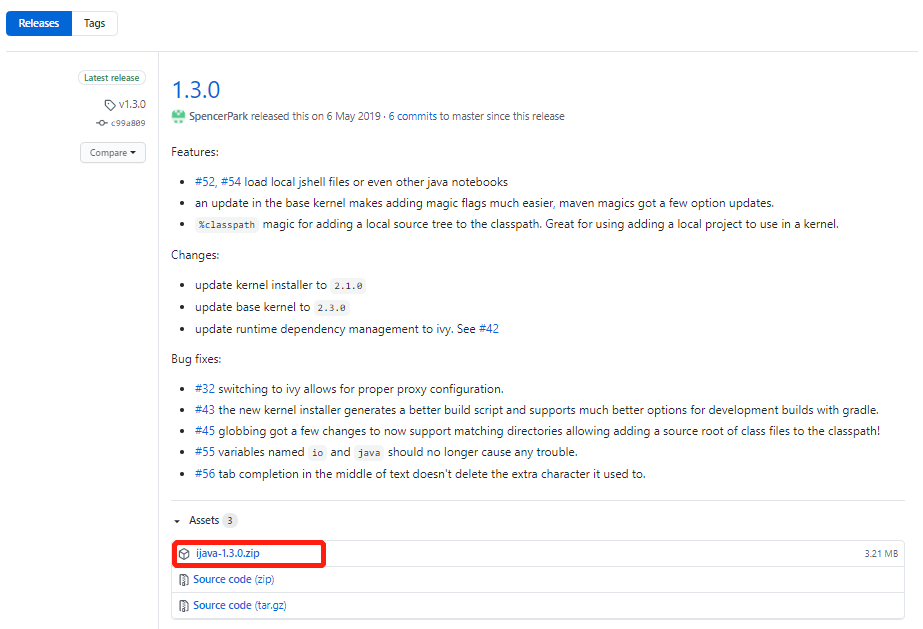Select the Releases tab
Image resolution: width=923 pixels, height=629 pixels.
click(x=38, y=22)
